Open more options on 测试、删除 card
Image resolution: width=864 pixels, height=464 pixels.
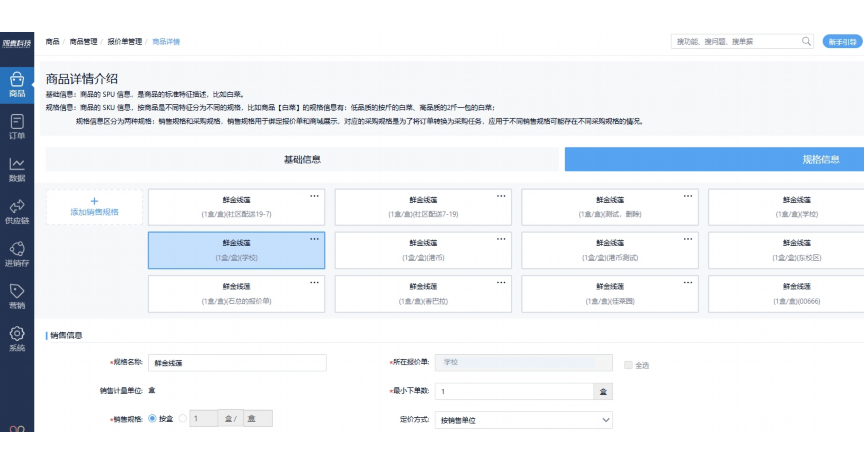(x=688, y=196)
